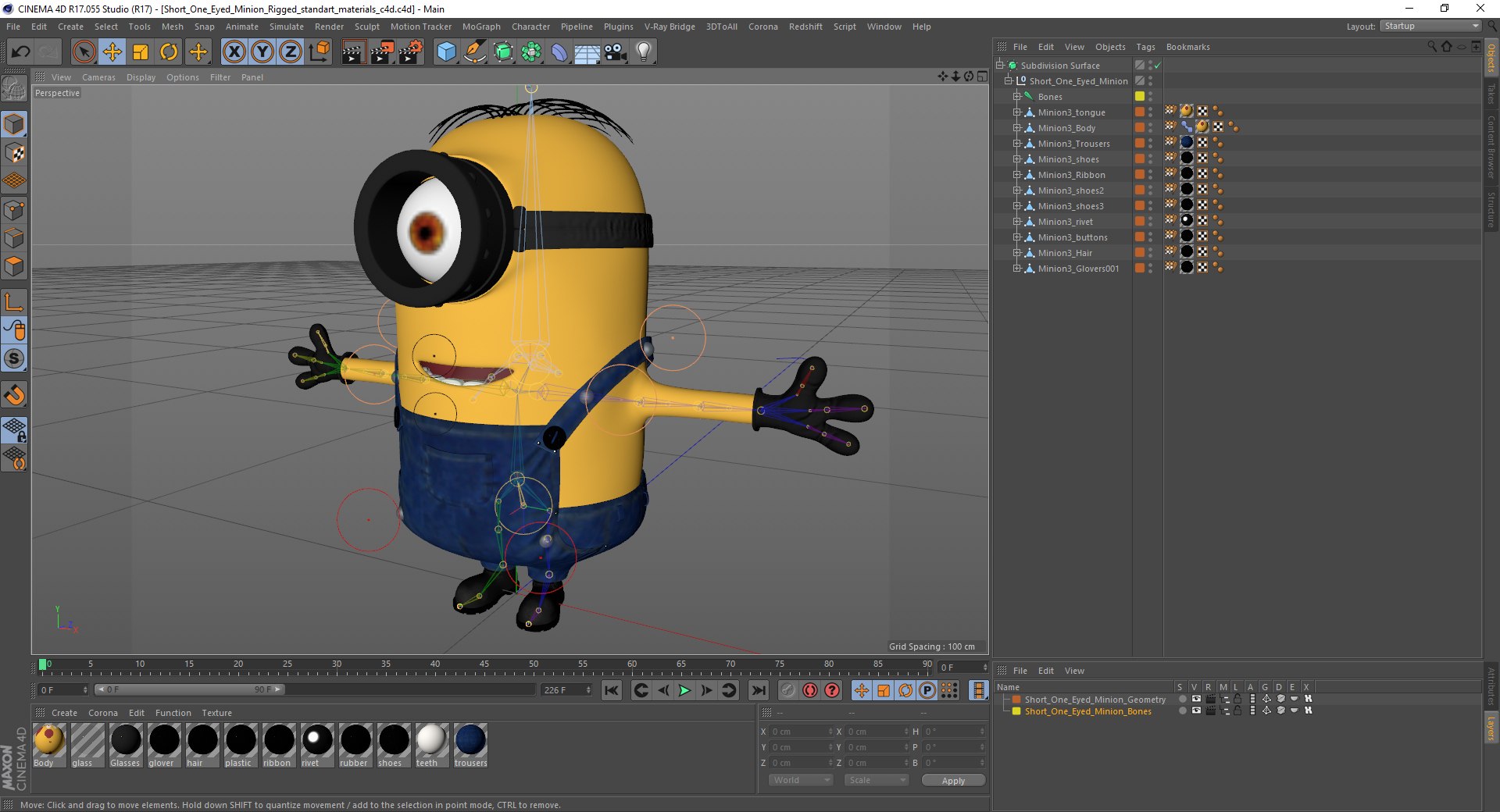Expand Minion3_Body object

point(1017,128)
